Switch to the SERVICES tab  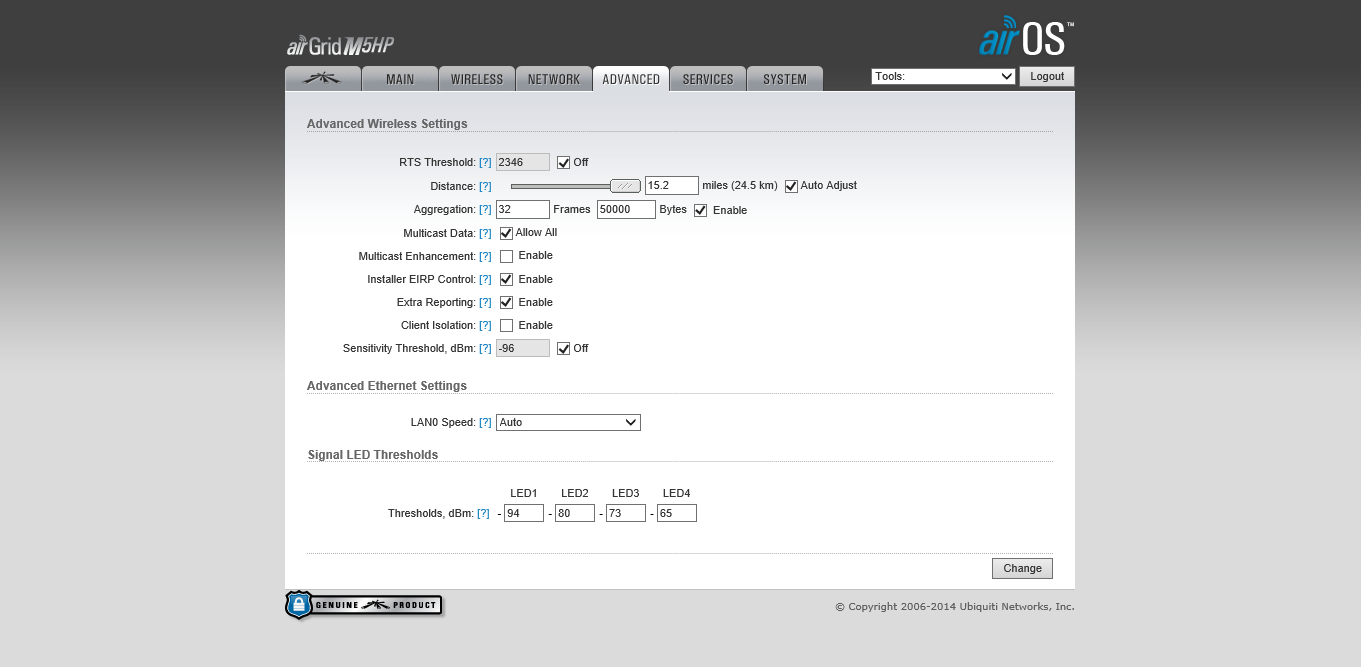(x=708, y=79)
